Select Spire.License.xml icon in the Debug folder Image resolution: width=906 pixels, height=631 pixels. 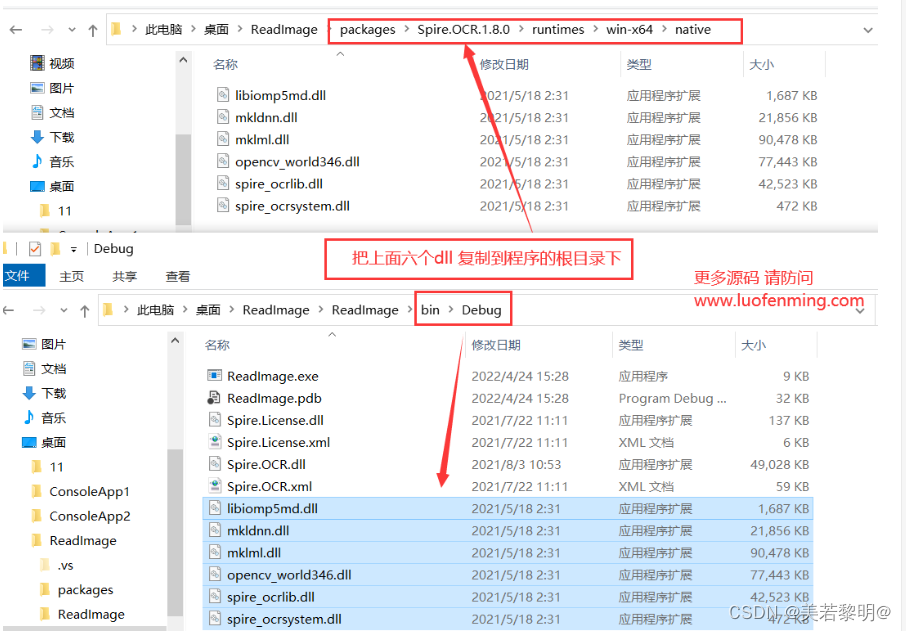click(x=215, y=441)
